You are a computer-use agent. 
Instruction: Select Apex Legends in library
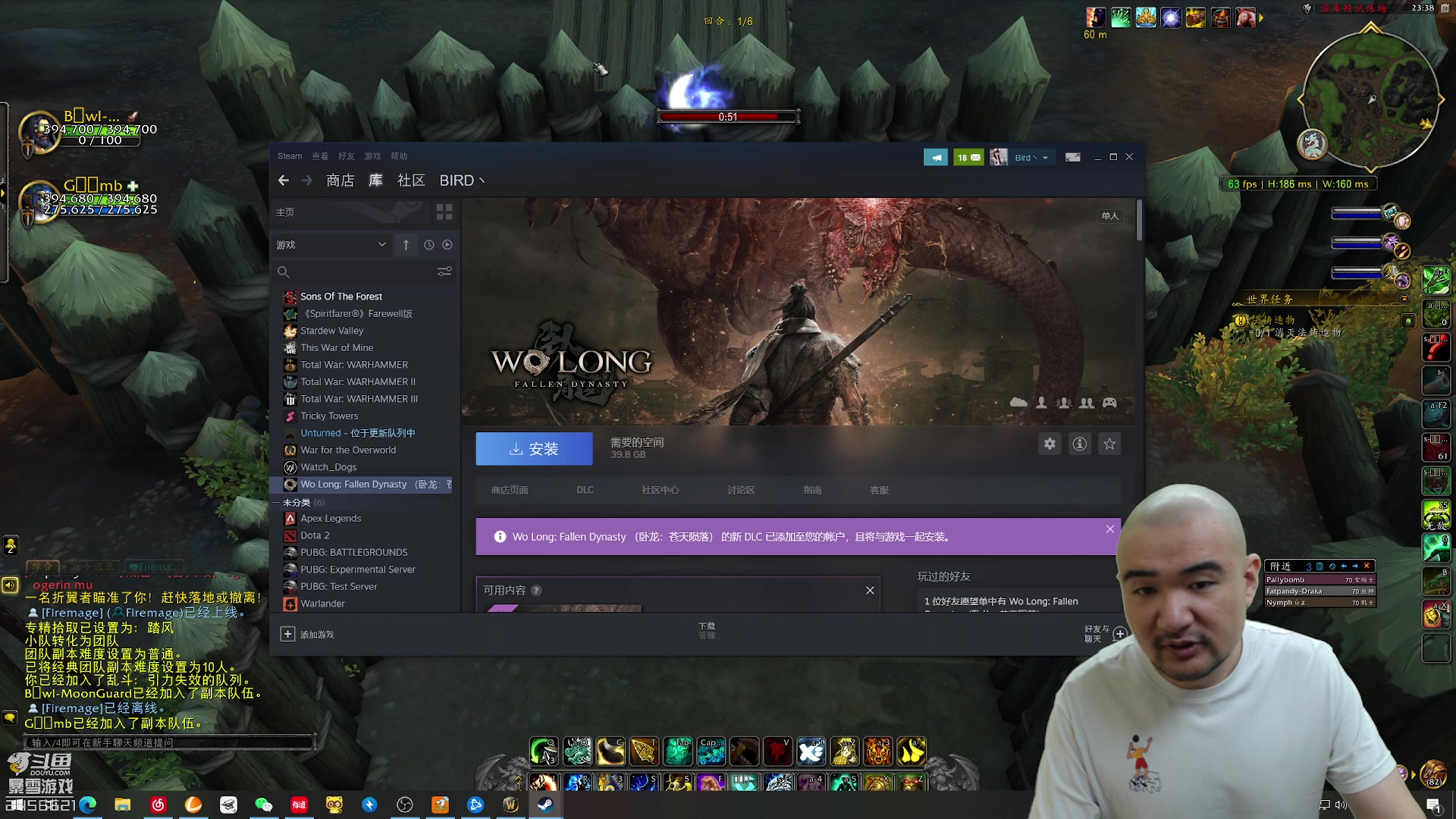[331, 519]
